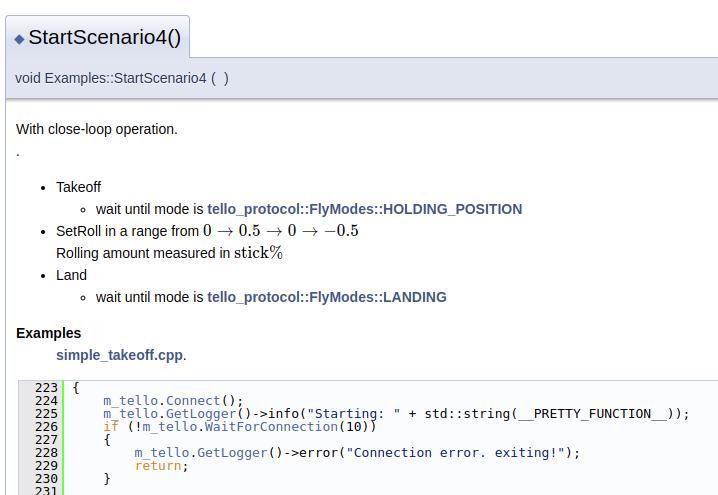This screenshot has width=718, height=495.
Task: Open the tello_protocol::FlyModes::HOLDING_POSITION link
Action: 364,209
